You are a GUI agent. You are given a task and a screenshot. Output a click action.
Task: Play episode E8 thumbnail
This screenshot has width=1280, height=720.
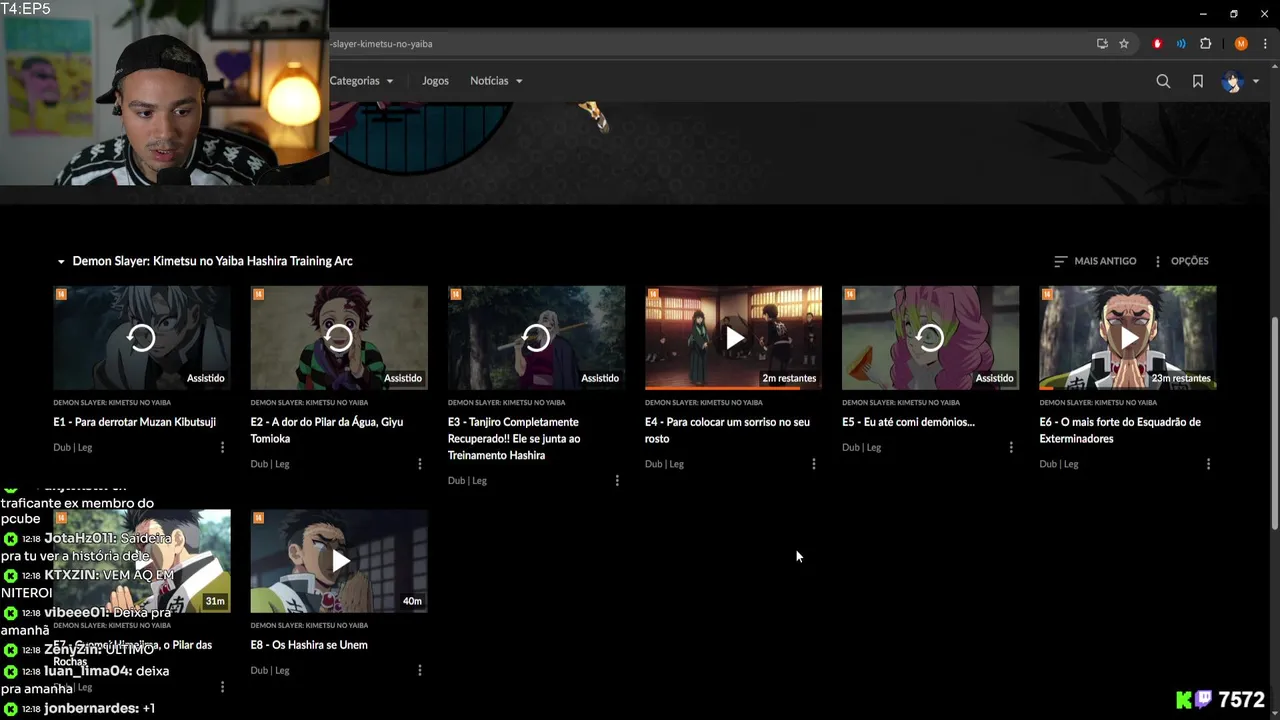click(x=339, y=561)
